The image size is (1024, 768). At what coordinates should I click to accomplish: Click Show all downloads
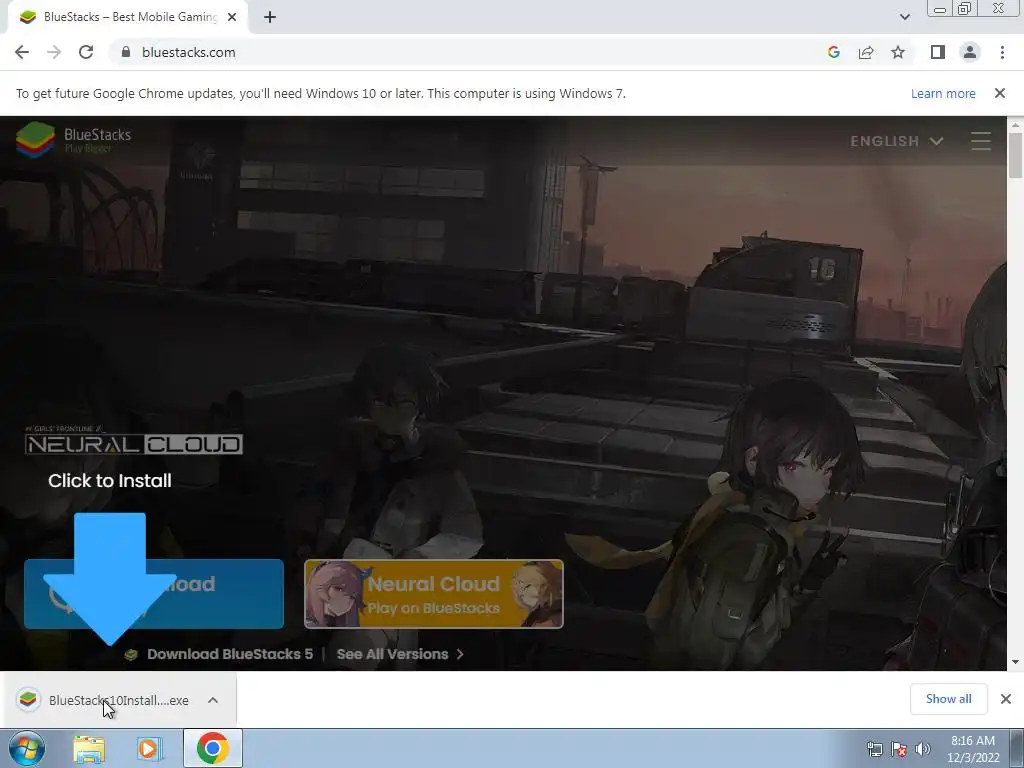[948, 699]
